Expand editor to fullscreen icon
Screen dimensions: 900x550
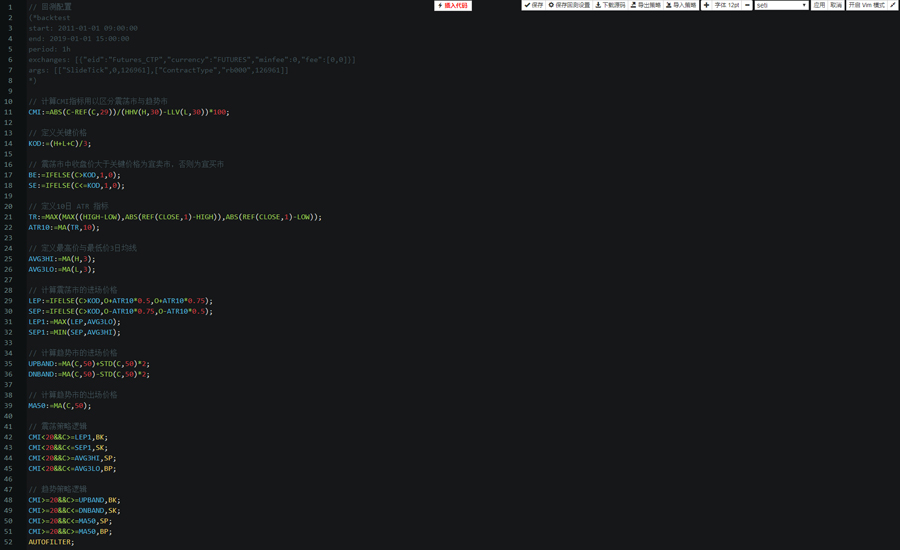click(x=893, y=6)
